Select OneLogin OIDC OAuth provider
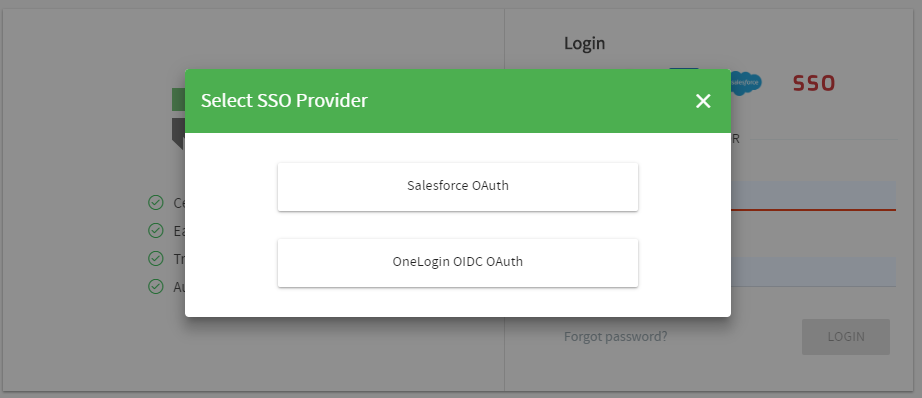Image resolution: width=922 pixels, height=398 pixels. 457,262
